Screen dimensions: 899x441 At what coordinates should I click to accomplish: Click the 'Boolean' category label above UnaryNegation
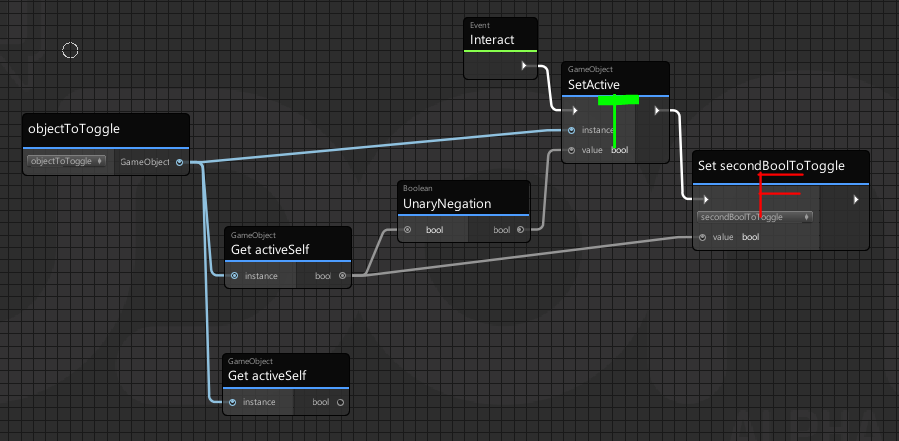pos(417,188)
